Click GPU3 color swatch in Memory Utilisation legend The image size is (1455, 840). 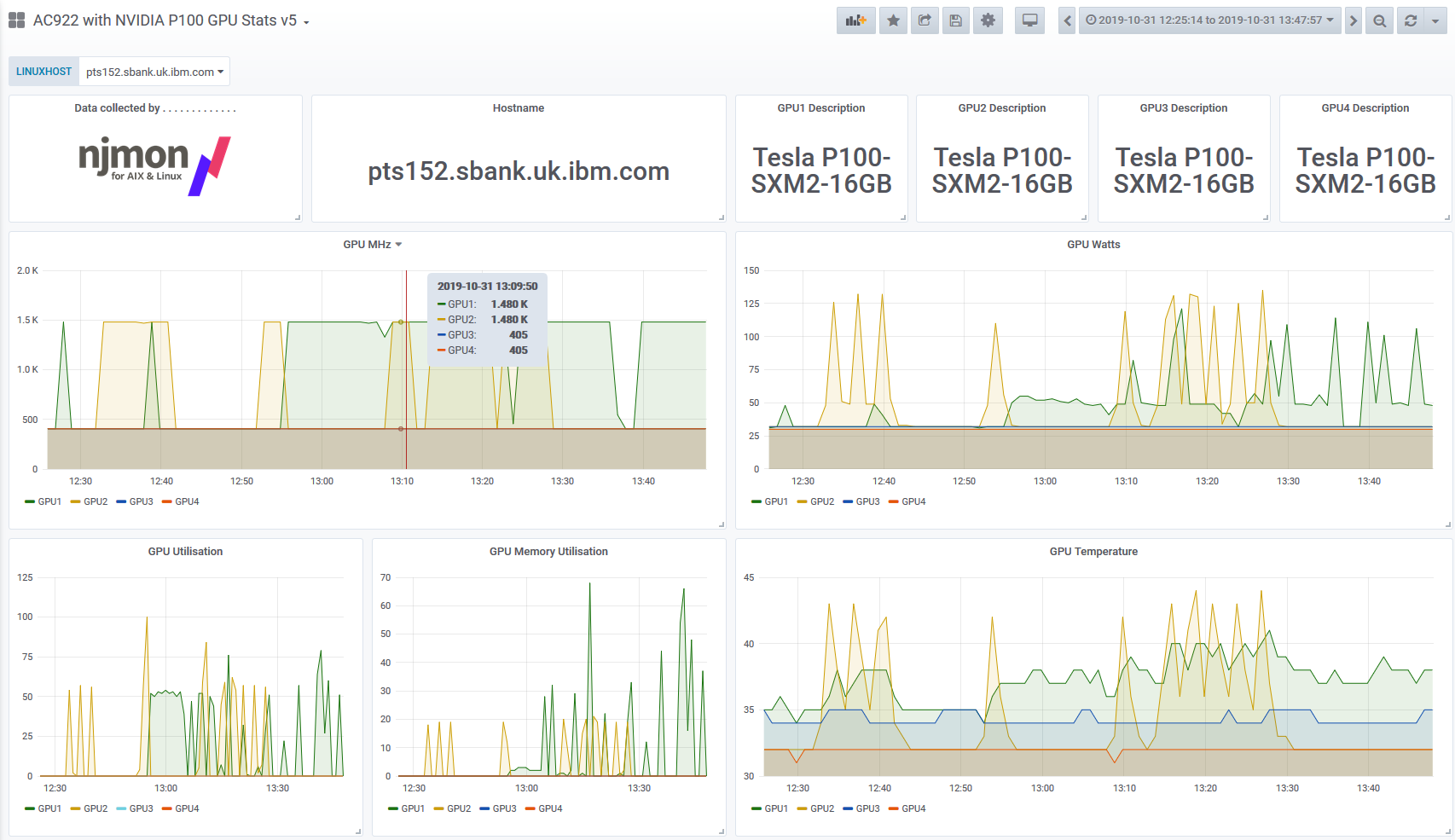click(484, 808)
